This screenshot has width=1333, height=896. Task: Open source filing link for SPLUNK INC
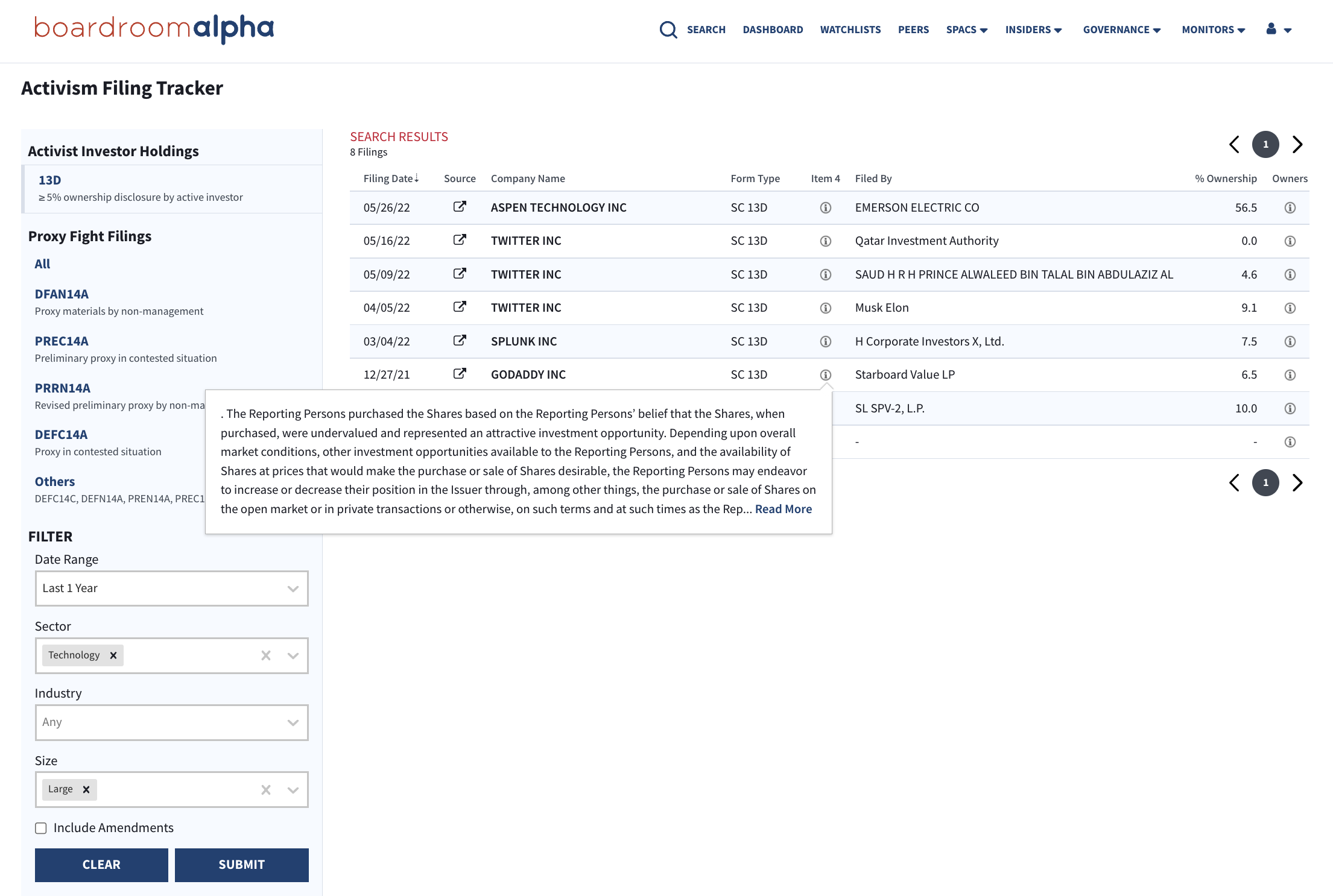pos(460,340)
